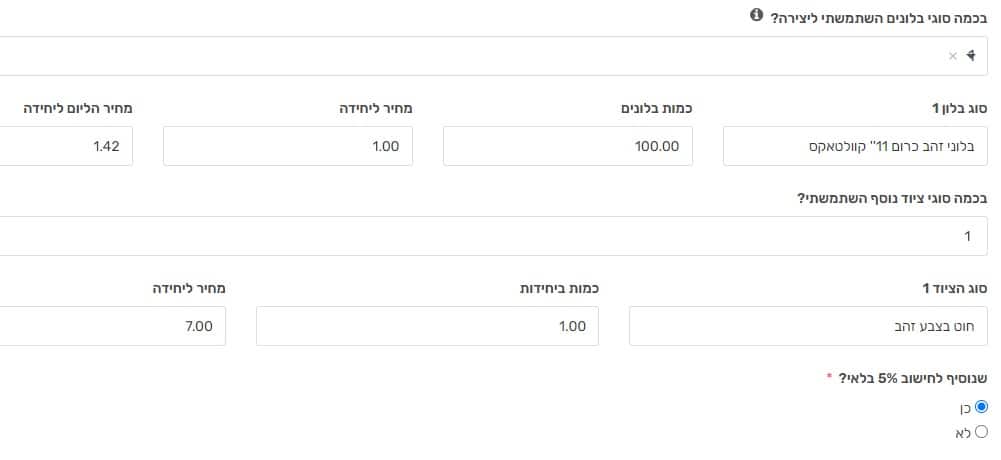Click the balloon unit price field showing 1.00

288,146
